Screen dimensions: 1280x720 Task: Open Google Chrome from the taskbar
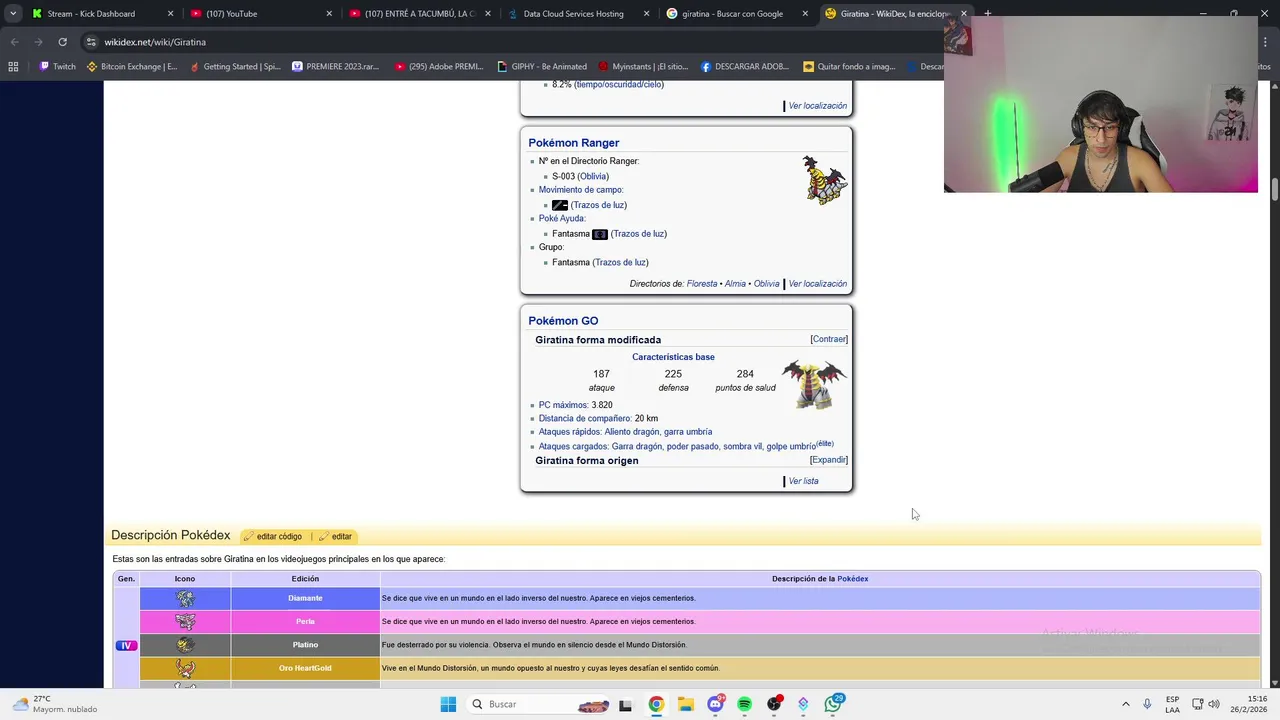(656, 704)
